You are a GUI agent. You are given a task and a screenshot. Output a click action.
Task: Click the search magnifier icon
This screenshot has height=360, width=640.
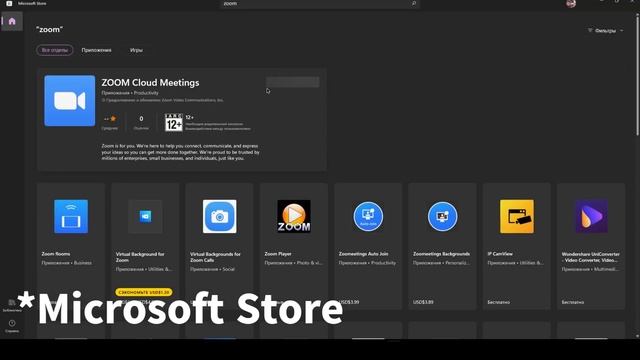pos(414,3)
